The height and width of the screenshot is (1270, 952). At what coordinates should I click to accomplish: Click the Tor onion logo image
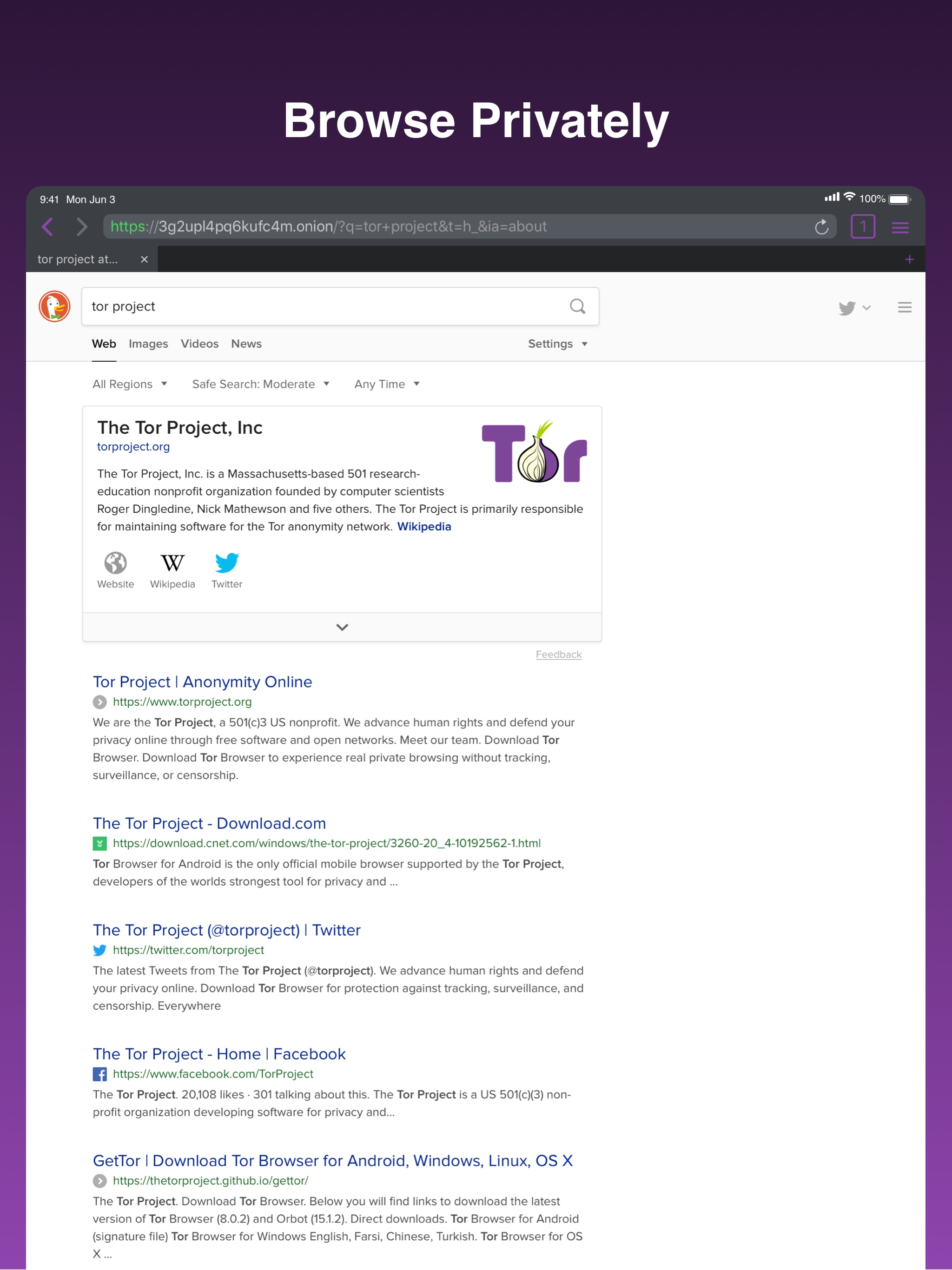tap(534, 452)
